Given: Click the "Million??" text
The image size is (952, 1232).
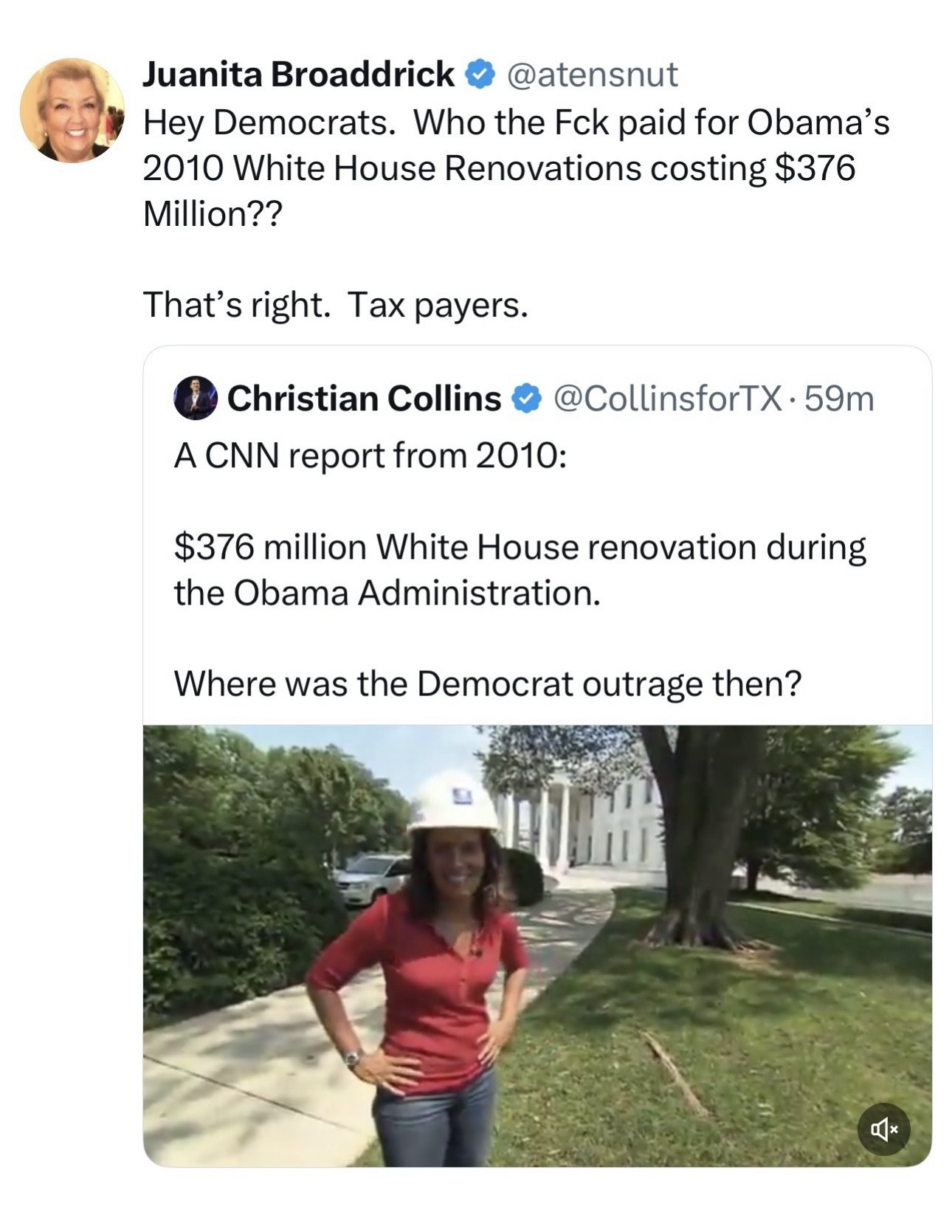Looking at the screenshot, I should click(213, 214).
